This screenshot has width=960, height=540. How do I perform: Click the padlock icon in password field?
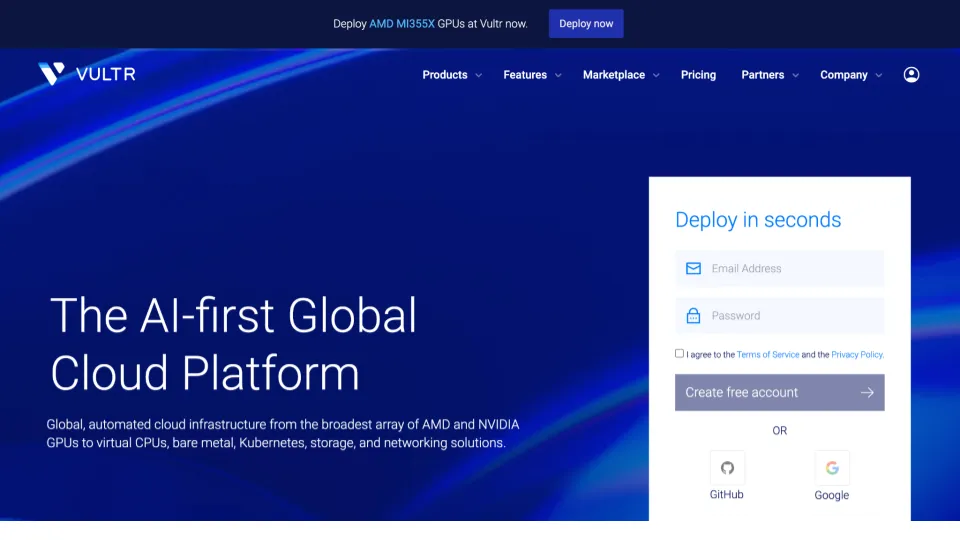point(693,316)
